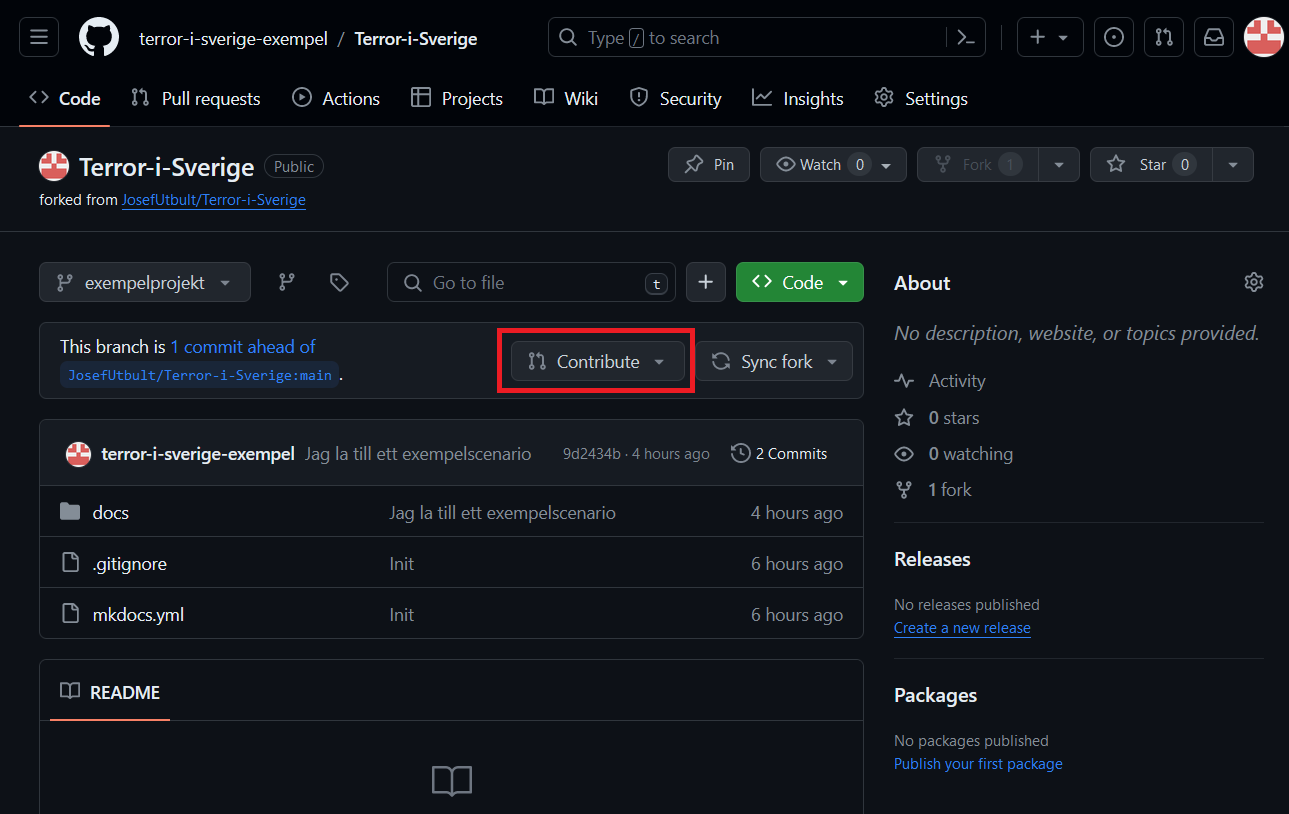Switch to the Projects tab

pos(457,98)
